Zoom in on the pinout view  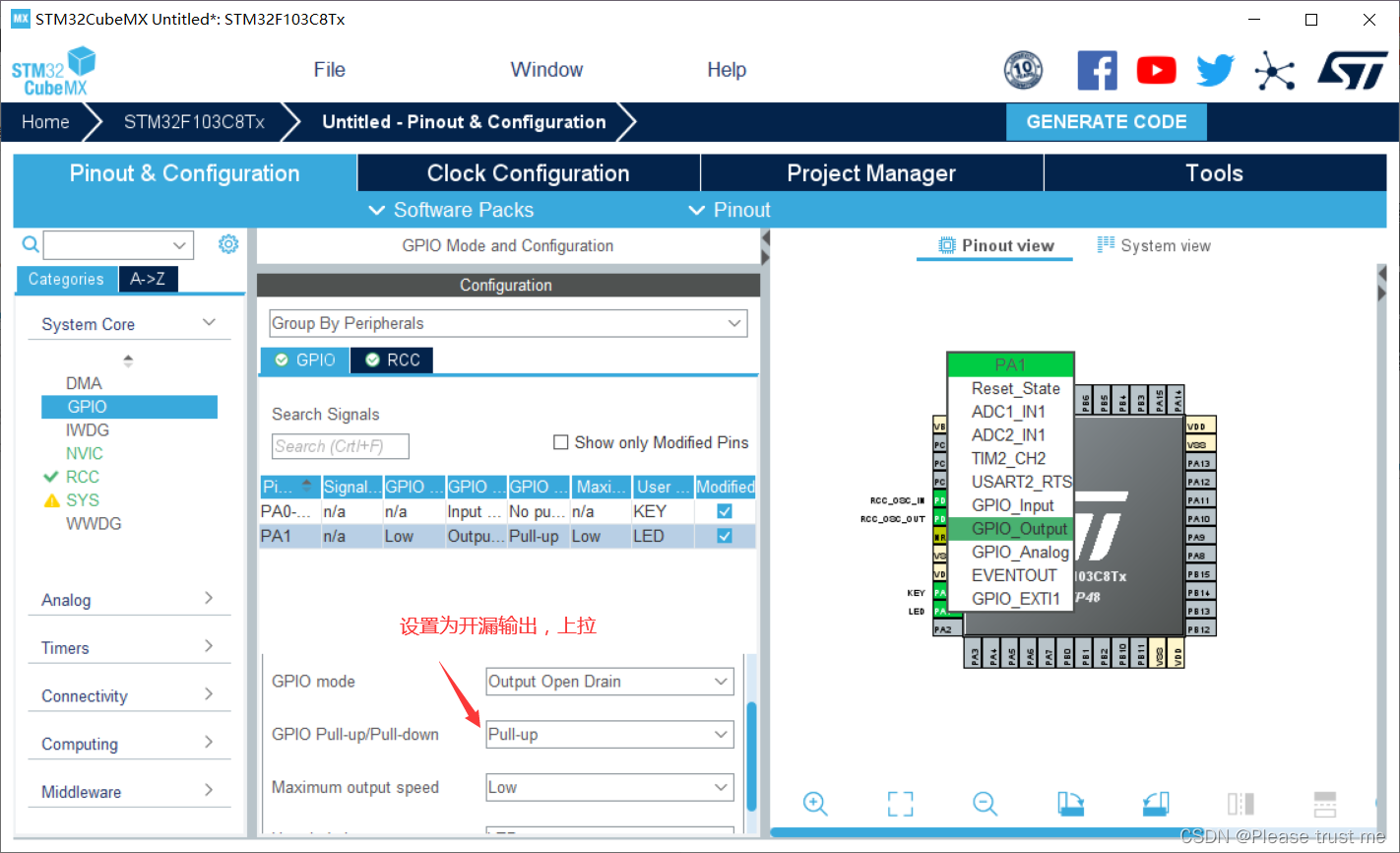(815, 804)
